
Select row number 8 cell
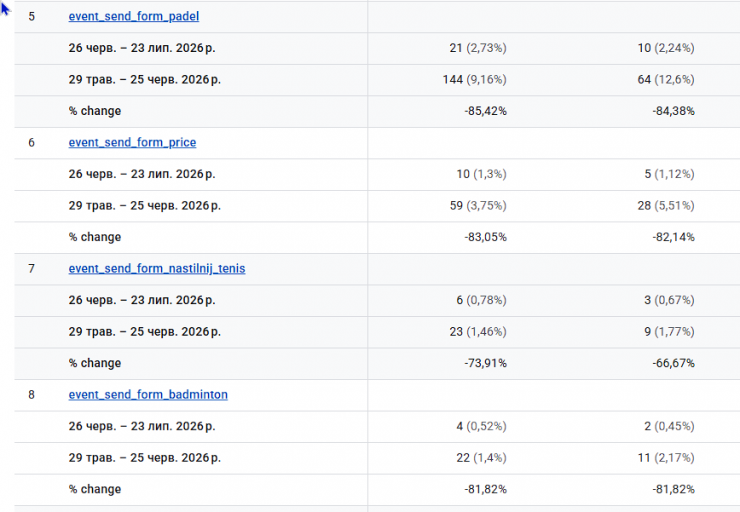click(x=32, y=394)
